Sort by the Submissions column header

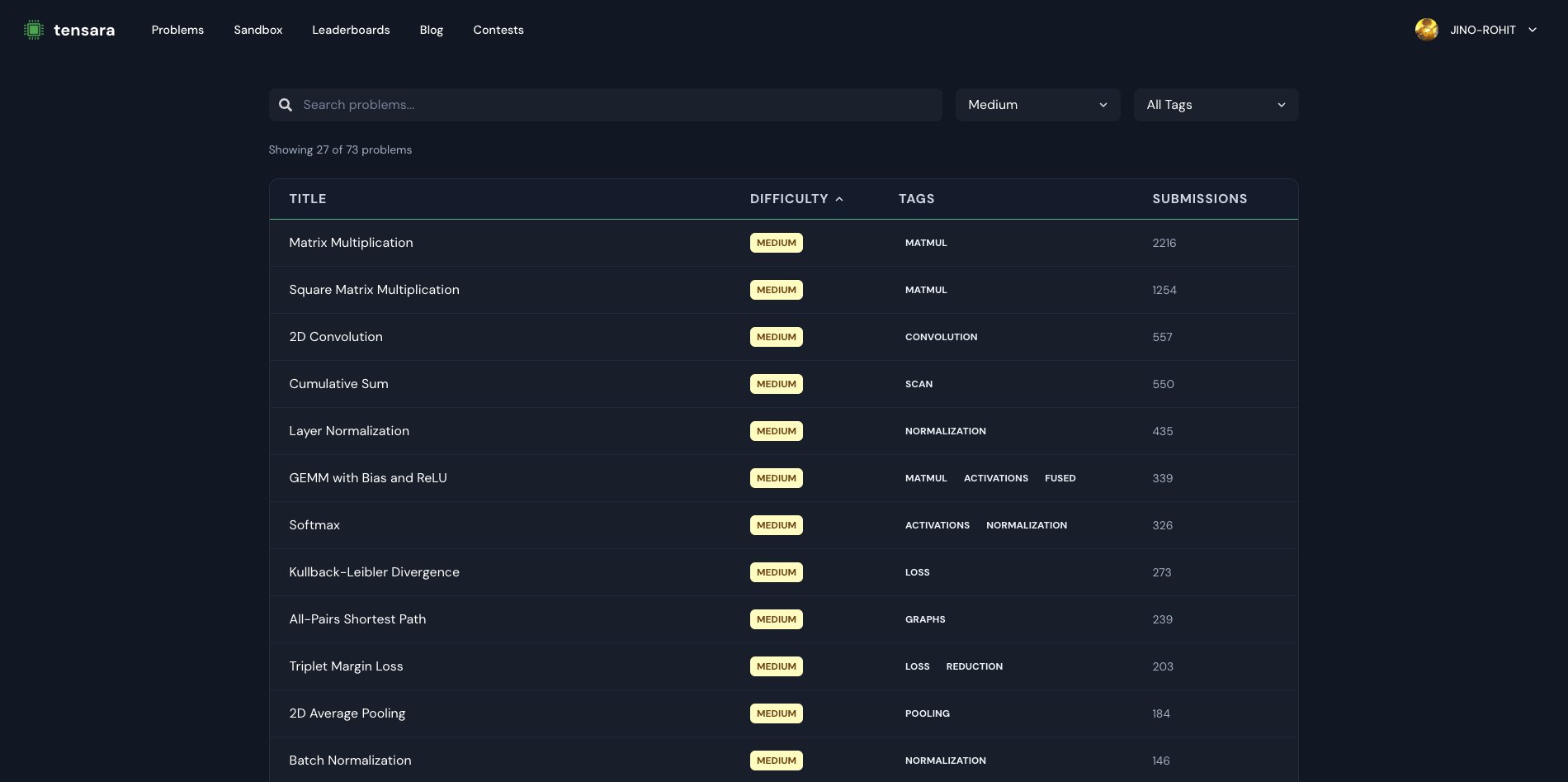(x=1199, y=199)
